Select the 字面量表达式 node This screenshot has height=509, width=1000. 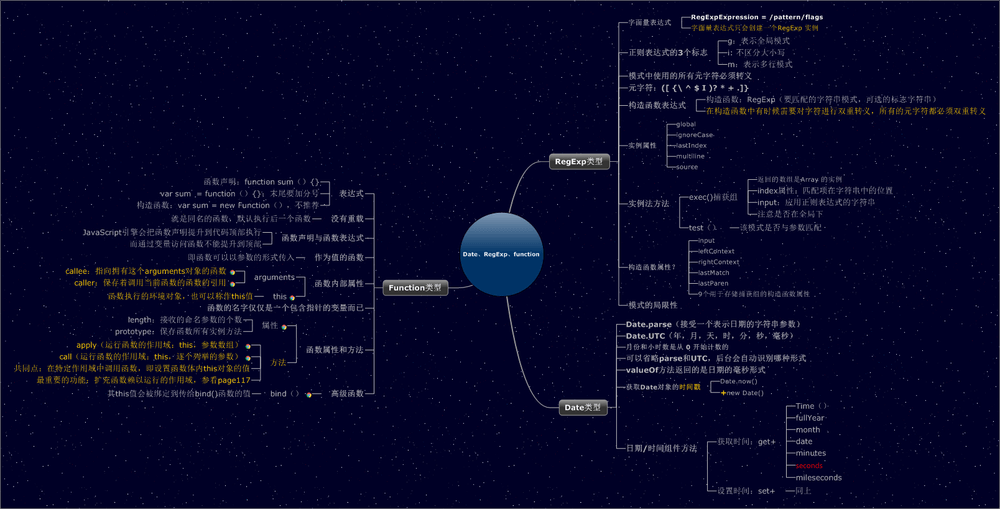(649, 22)
